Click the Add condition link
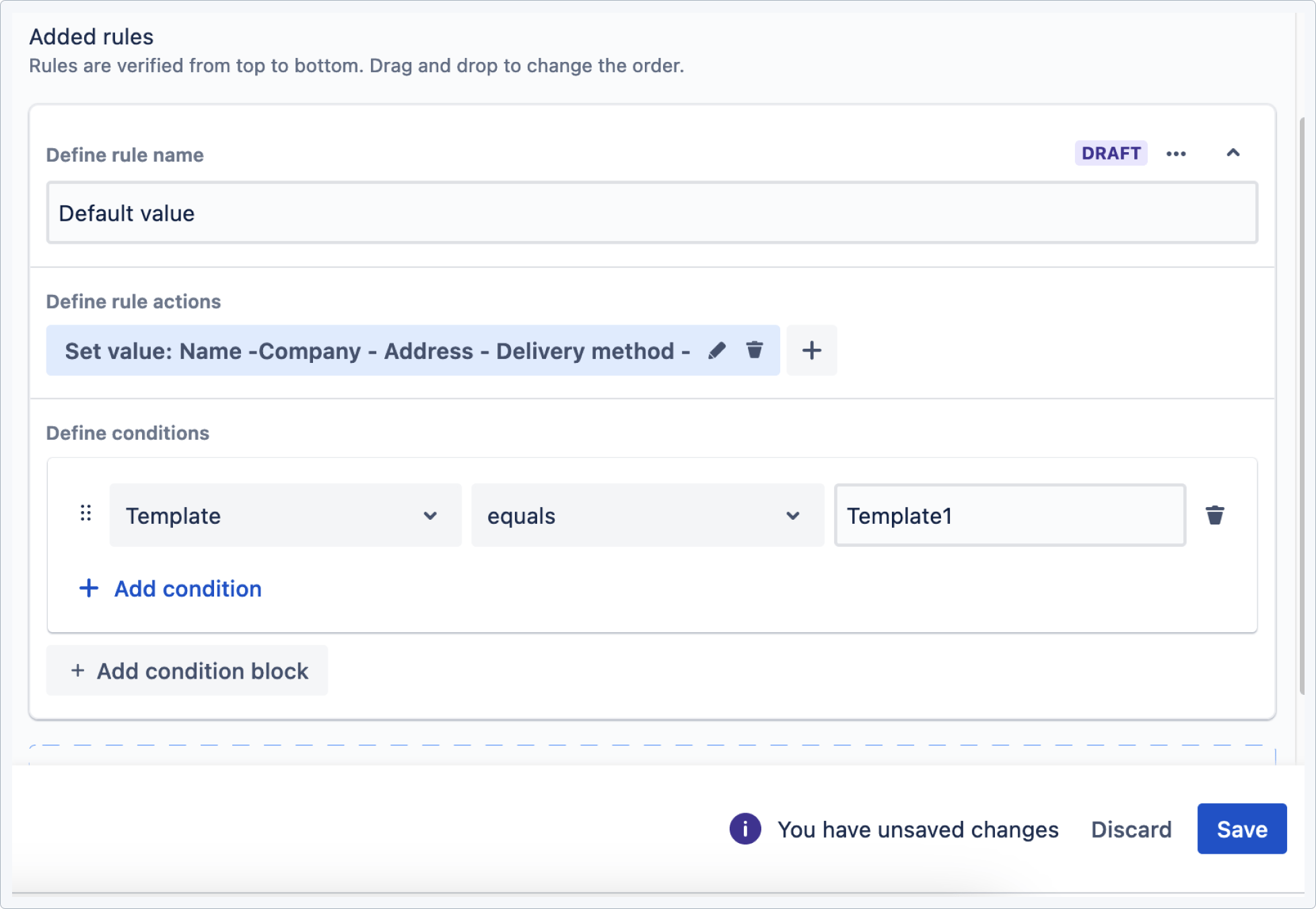The width and height of the screenshot is (1316, 909). [187, 588]
